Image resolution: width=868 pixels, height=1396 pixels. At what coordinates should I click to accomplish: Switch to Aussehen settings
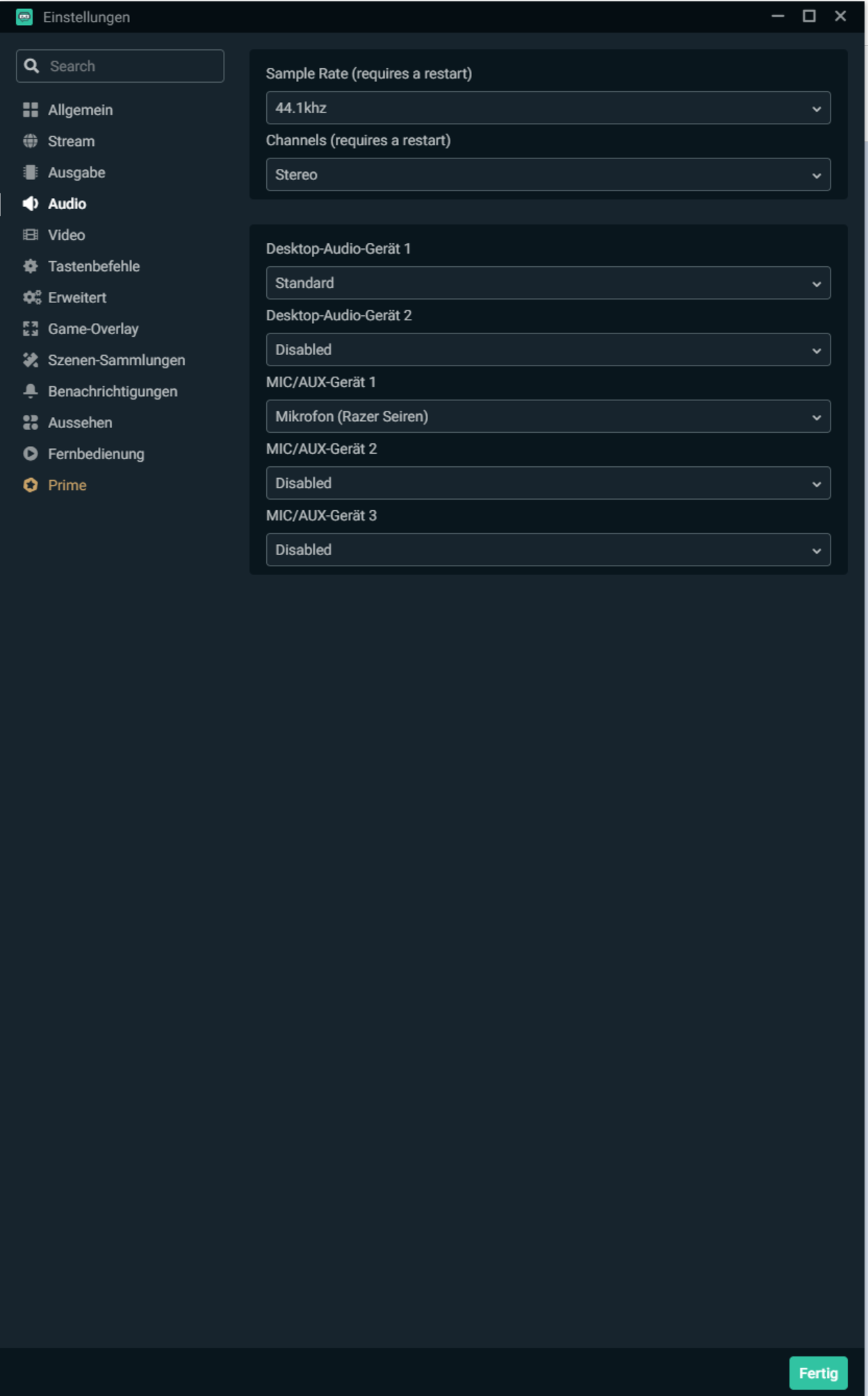80,422
